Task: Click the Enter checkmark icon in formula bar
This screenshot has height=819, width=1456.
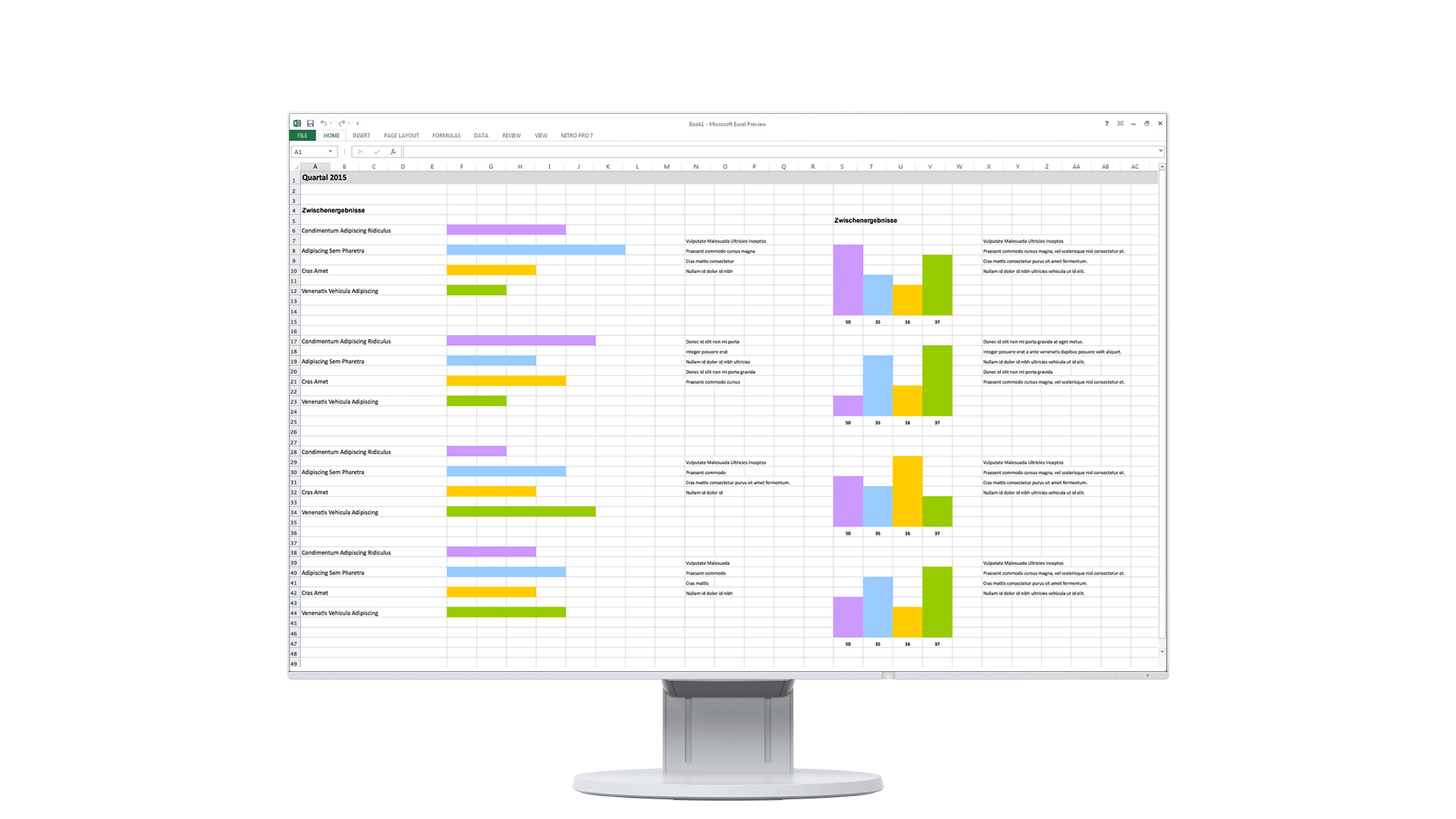Action: (x=377, y=152)
